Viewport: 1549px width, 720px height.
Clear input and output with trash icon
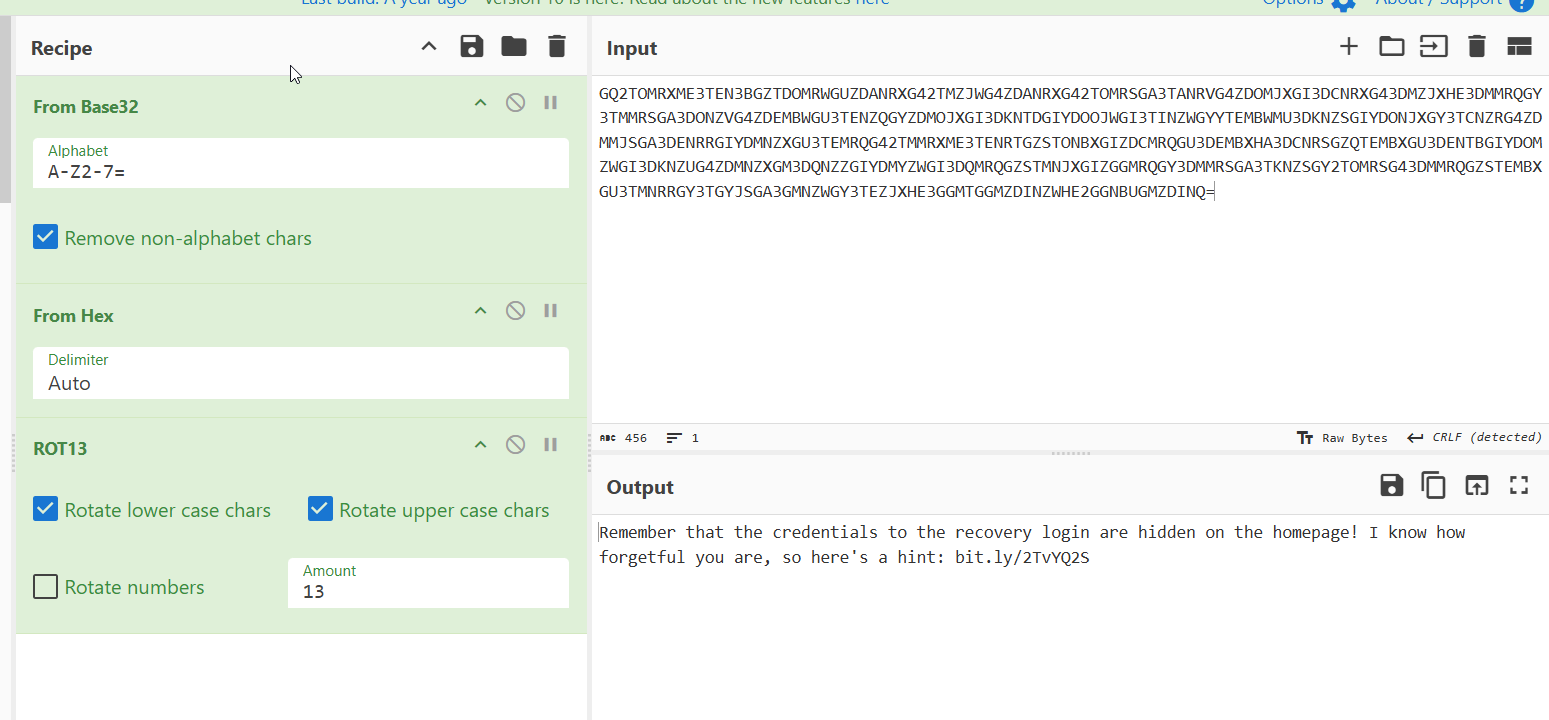click(1477, 47)
